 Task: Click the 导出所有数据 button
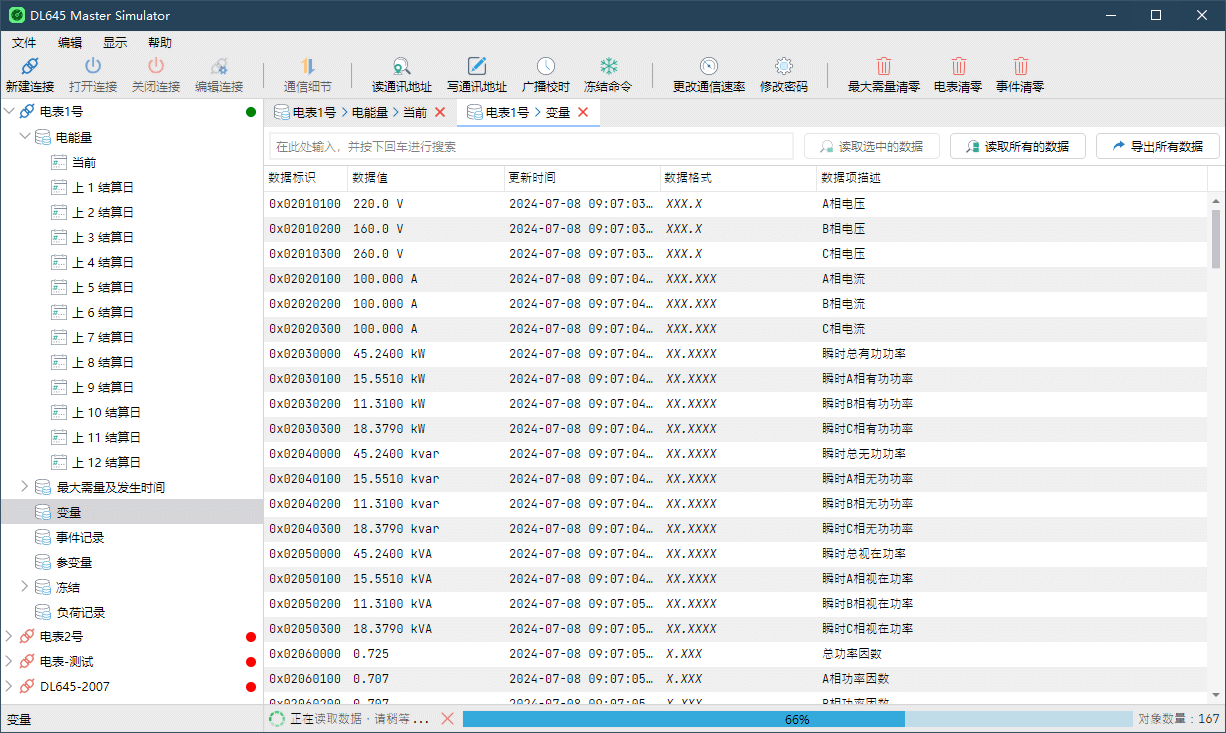point(1158,146)
